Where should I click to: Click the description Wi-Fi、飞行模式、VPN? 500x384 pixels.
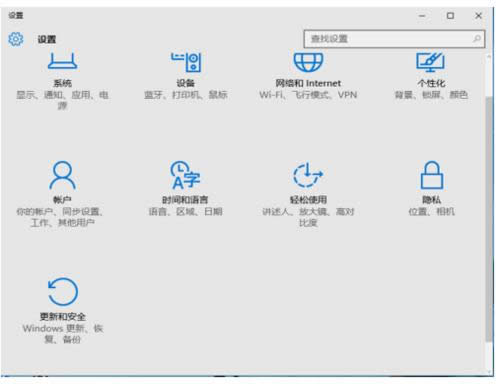[x=308, y=95]
